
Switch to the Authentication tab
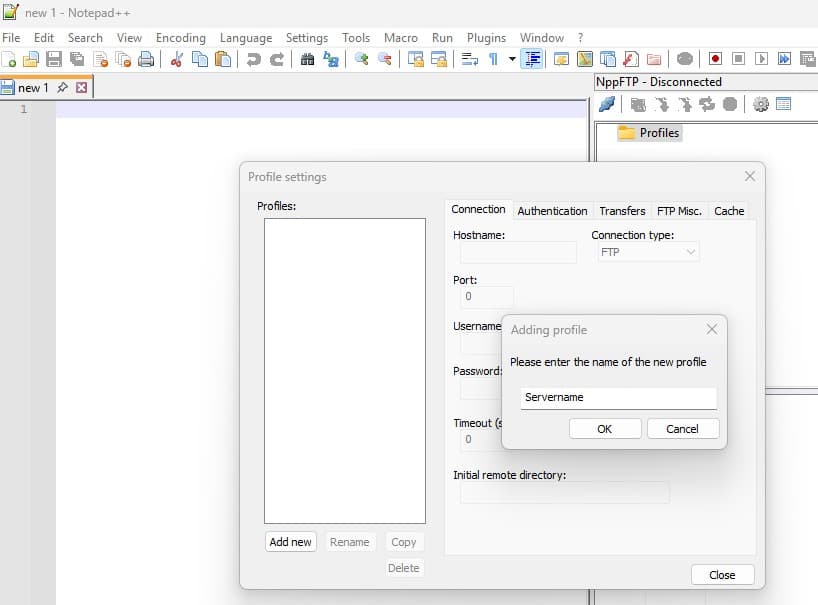click(x=552, y=211)
